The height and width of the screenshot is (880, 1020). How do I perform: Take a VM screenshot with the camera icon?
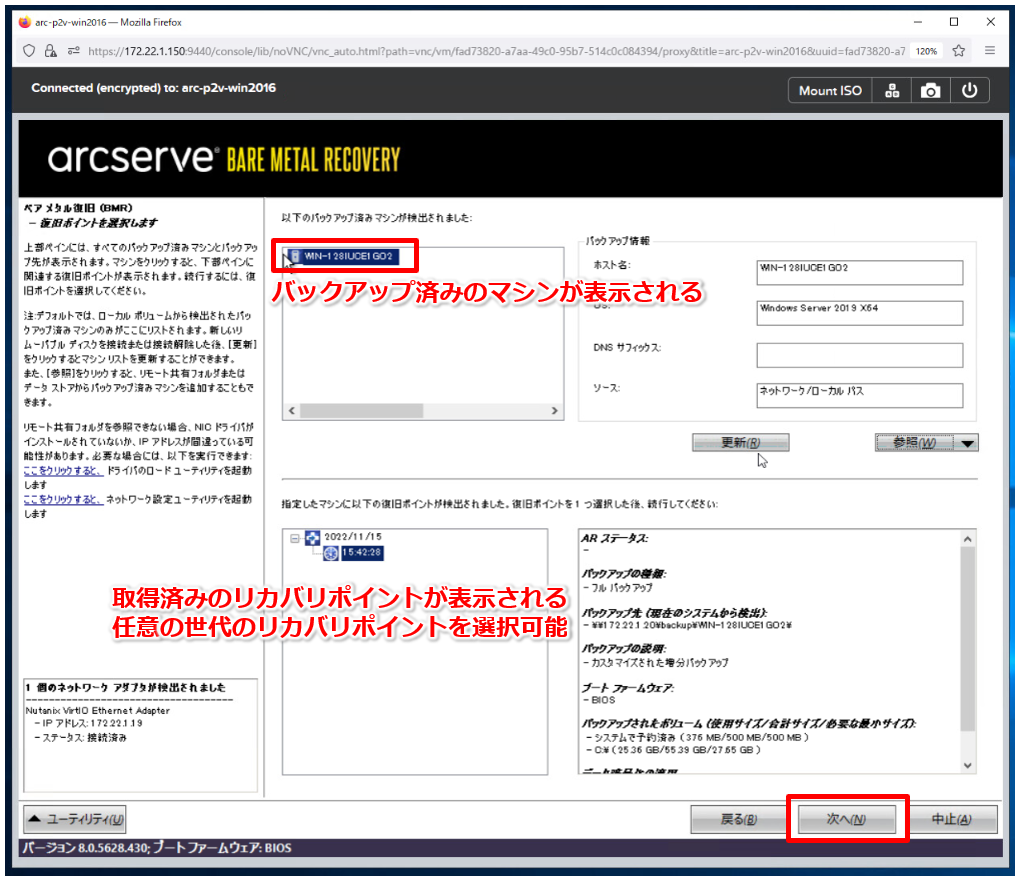930,90
